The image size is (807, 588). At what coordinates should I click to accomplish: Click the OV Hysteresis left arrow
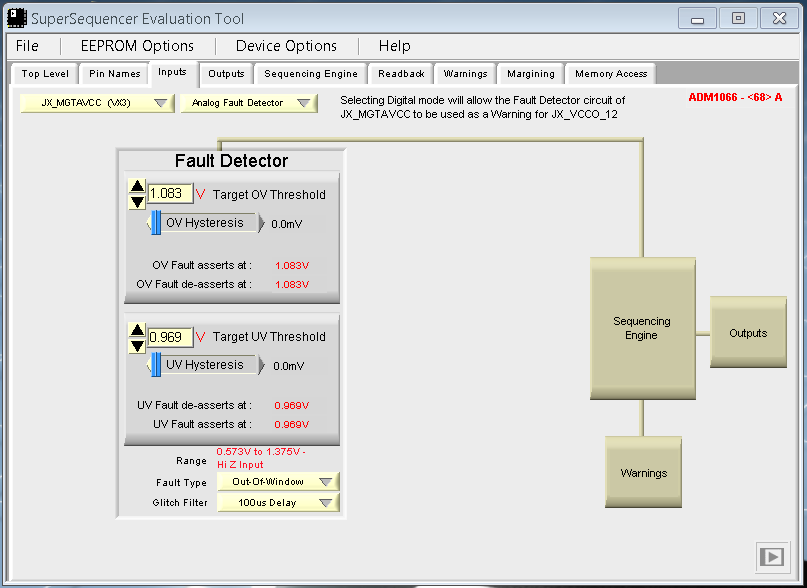149,223
